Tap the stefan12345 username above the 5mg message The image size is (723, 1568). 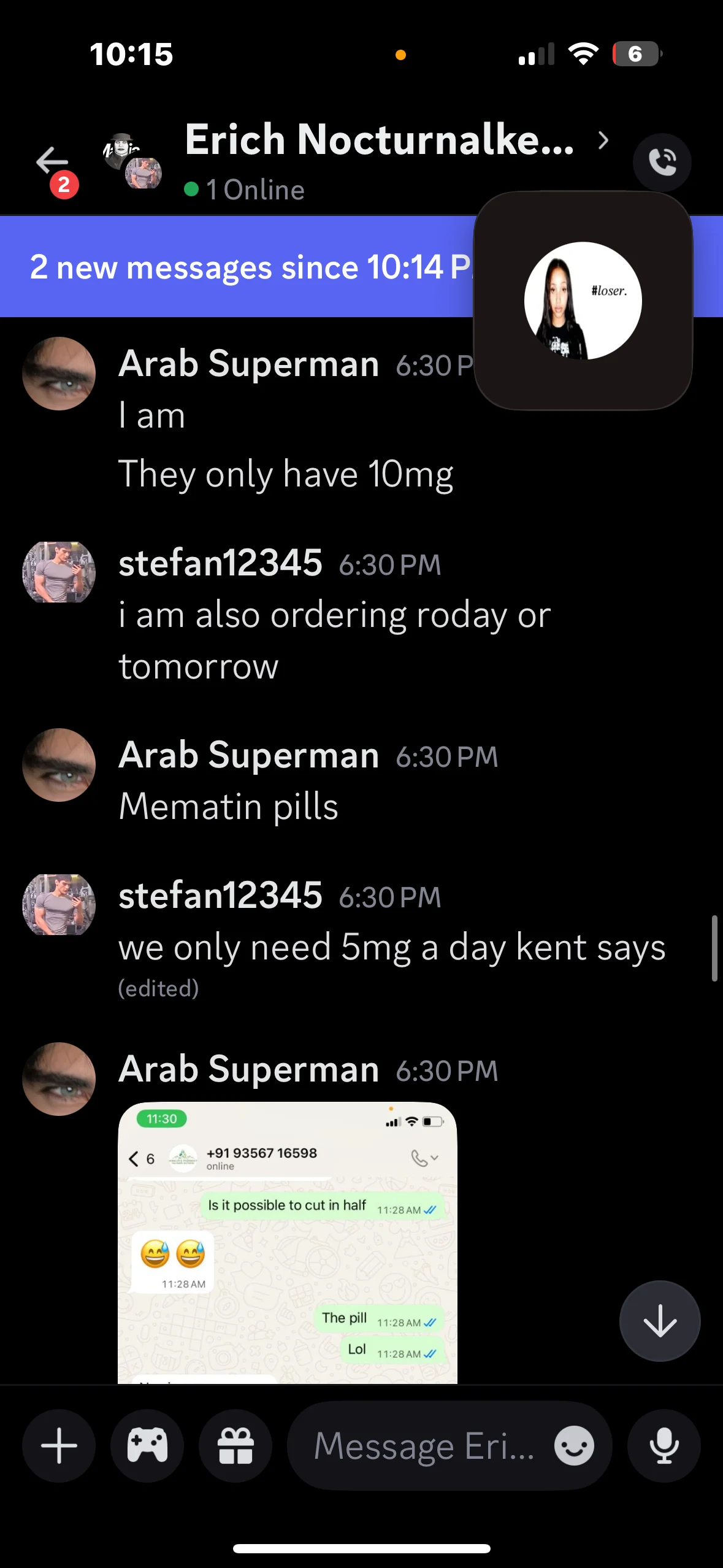coord(220,895)
